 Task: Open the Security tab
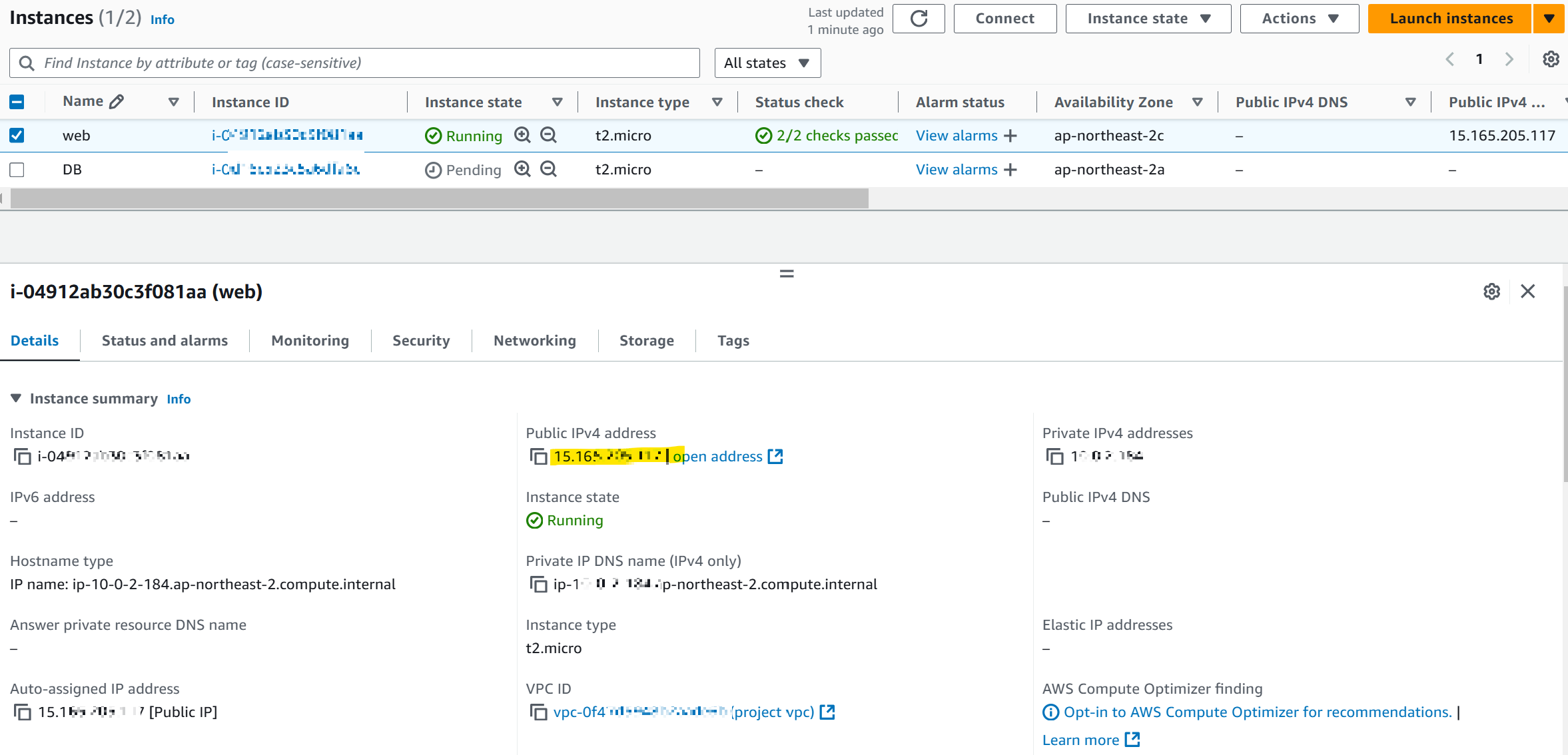coord(421,341)
